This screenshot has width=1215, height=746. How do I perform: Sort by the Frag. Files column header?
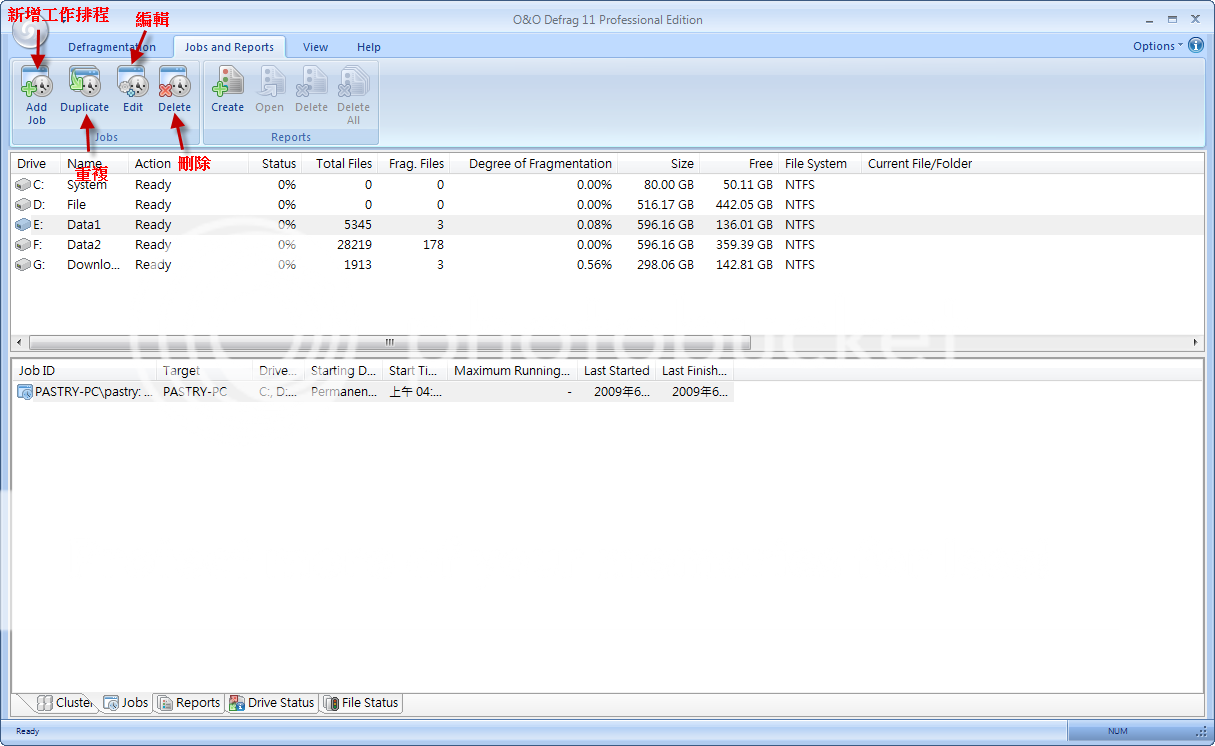[x=416, y=164]
